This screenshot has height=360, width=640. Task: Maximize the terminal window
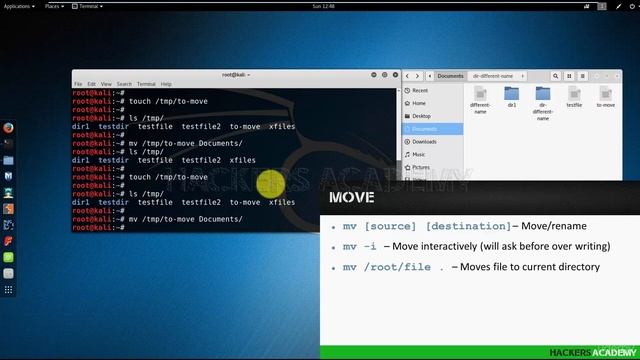[x=384, y=75]
